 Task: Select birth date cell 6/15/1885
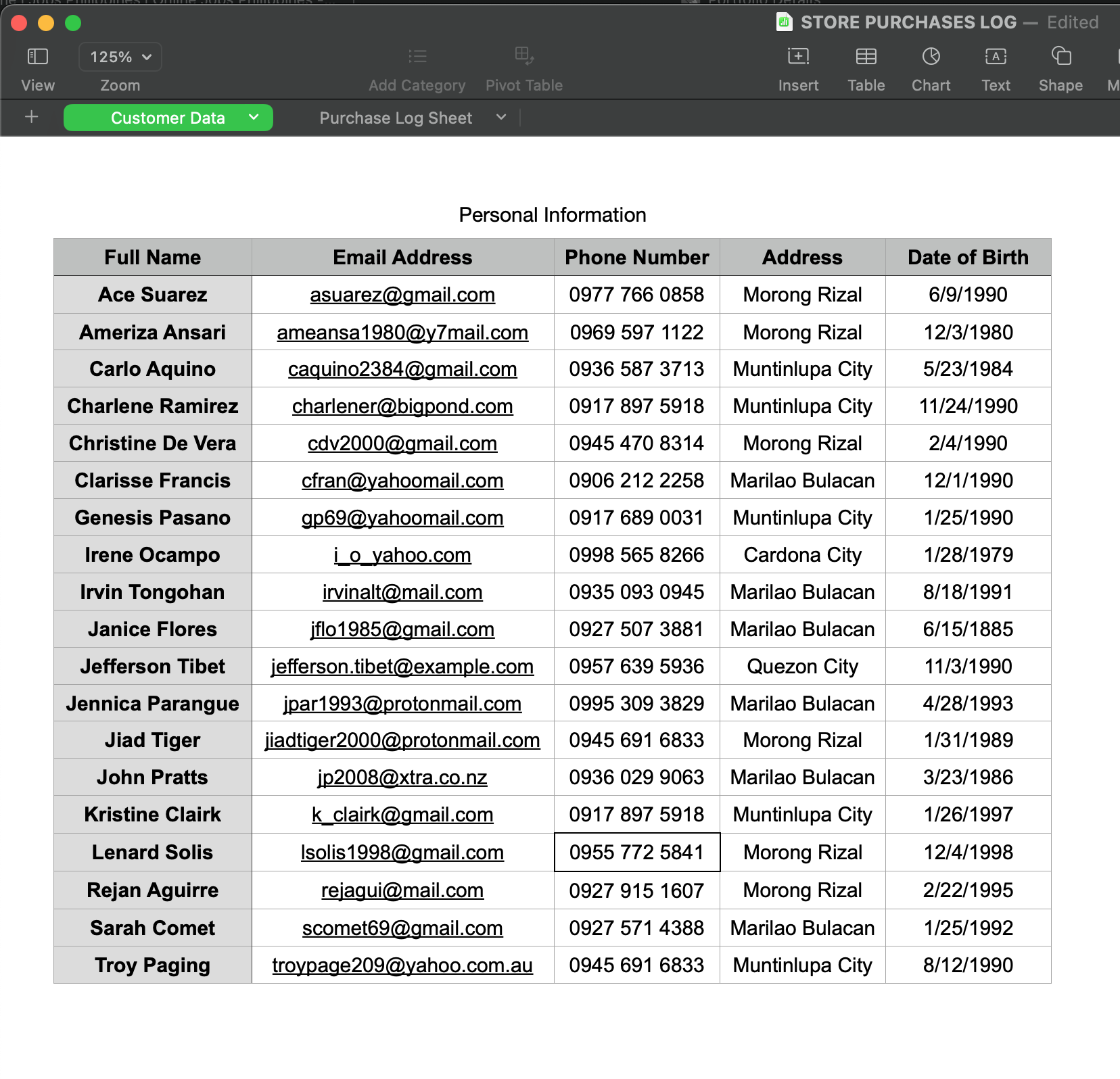969,629
